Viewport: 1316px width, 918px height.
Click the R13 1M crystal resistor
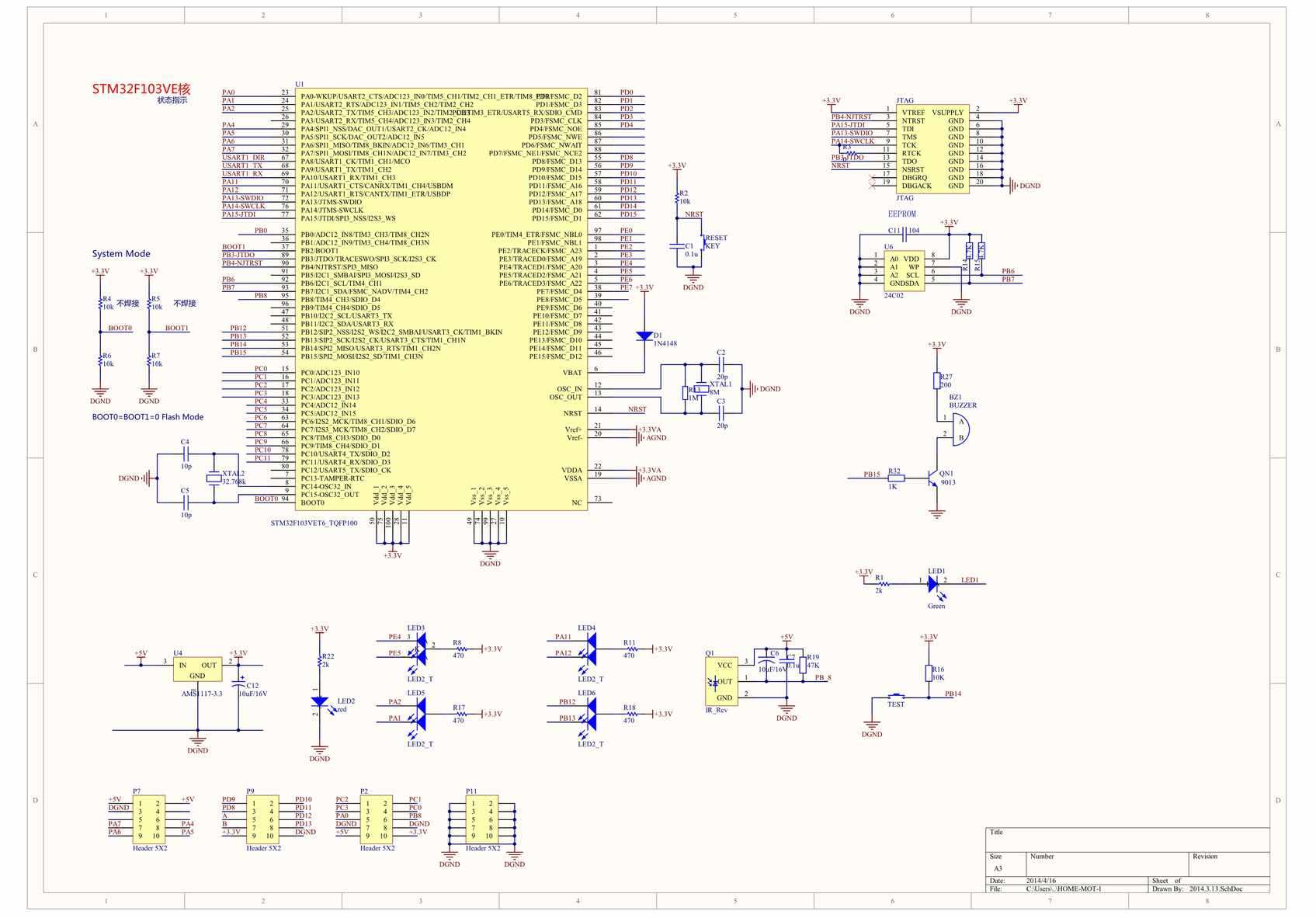point(685,394)
